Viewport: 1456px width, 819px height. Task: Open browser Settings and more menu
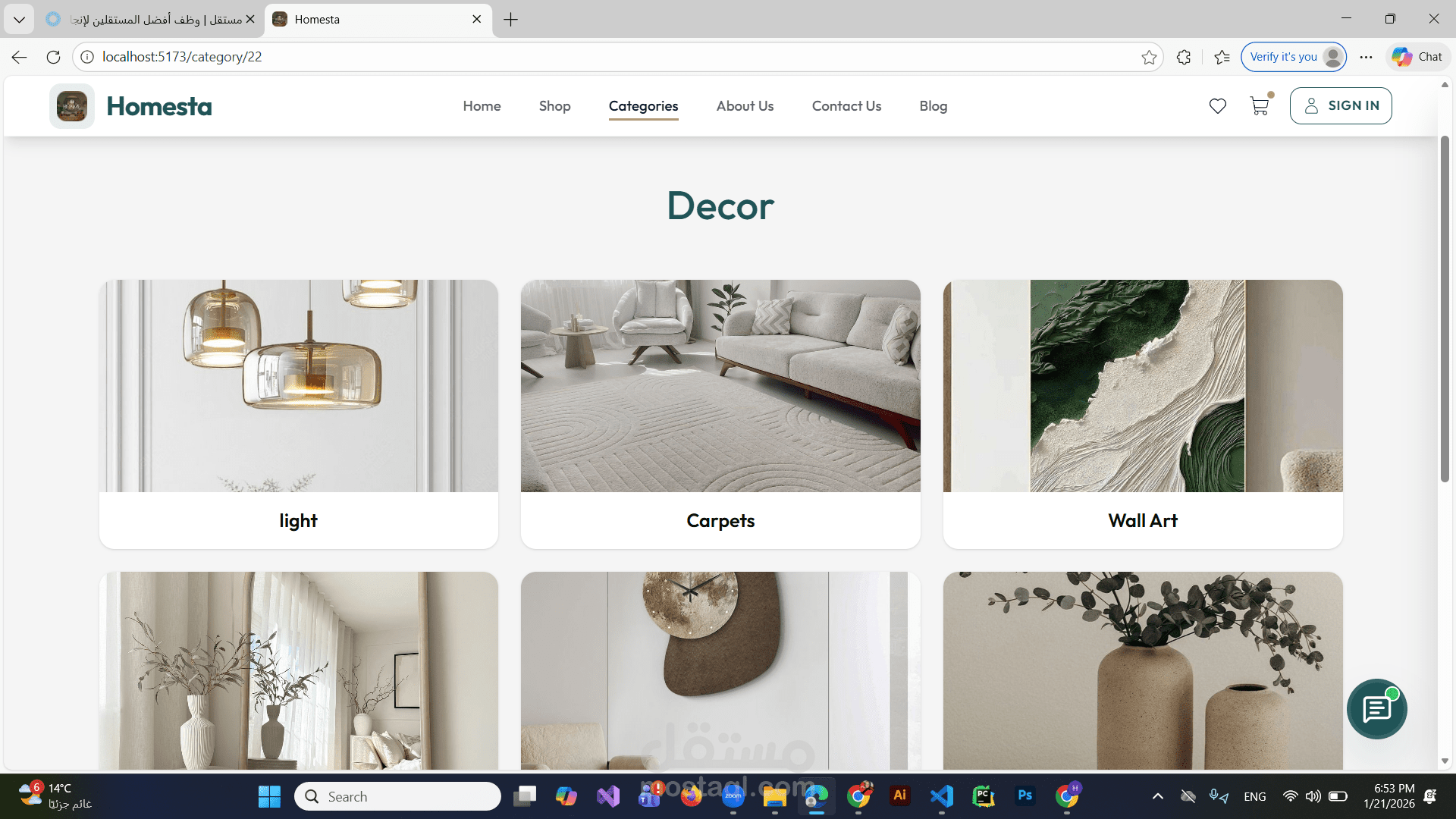1366,57
